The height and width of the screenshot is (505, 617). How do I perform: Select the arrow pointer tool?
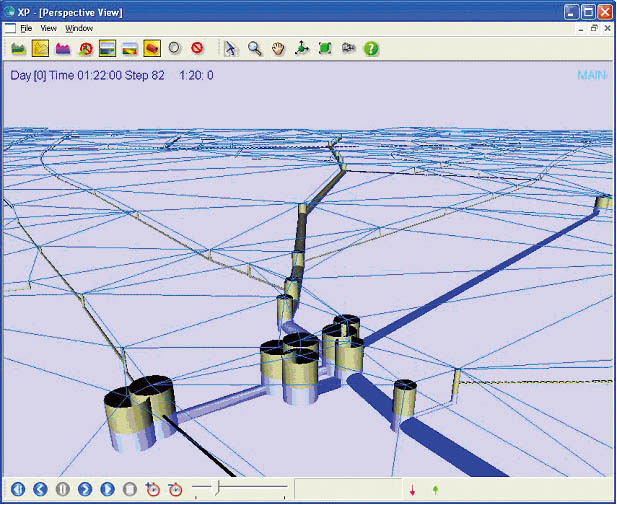[x=231, y=48]
